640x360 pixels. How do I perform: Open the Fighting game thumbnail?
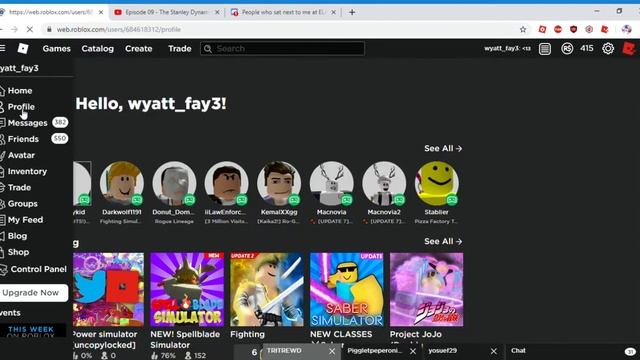tap(267, 289)
